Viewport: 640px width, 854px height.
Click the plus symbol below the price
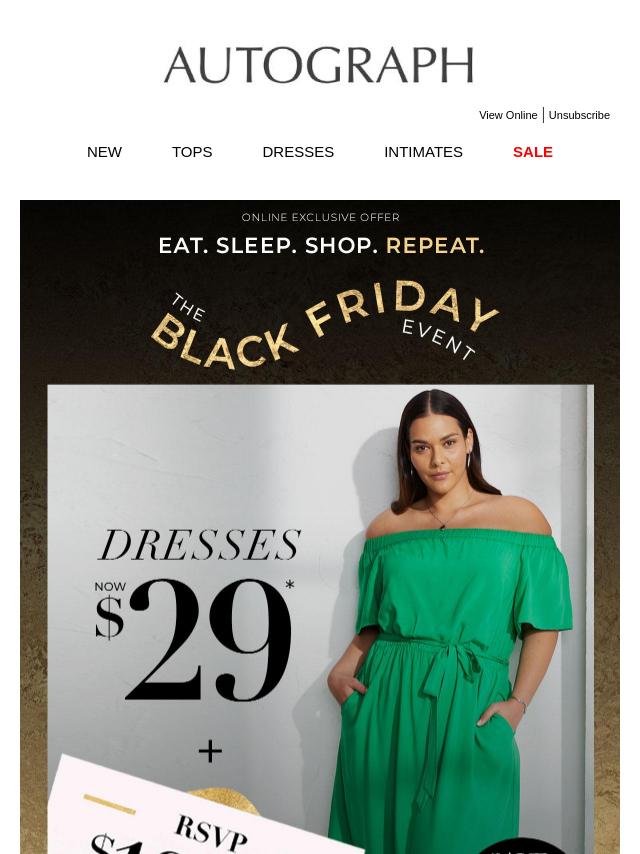pyautogui.click(x=210, y=752)
